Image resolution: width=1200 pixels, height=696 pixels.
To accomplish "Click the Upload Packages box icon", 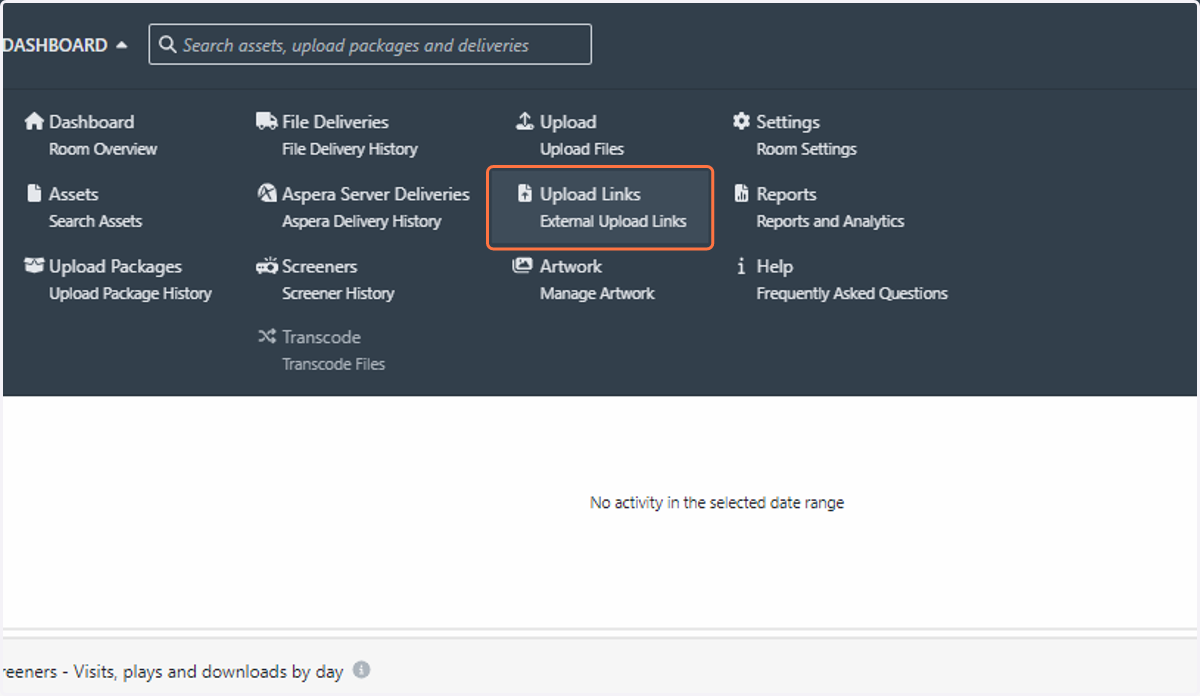I will pyautogui.click(x=34, y=266).
